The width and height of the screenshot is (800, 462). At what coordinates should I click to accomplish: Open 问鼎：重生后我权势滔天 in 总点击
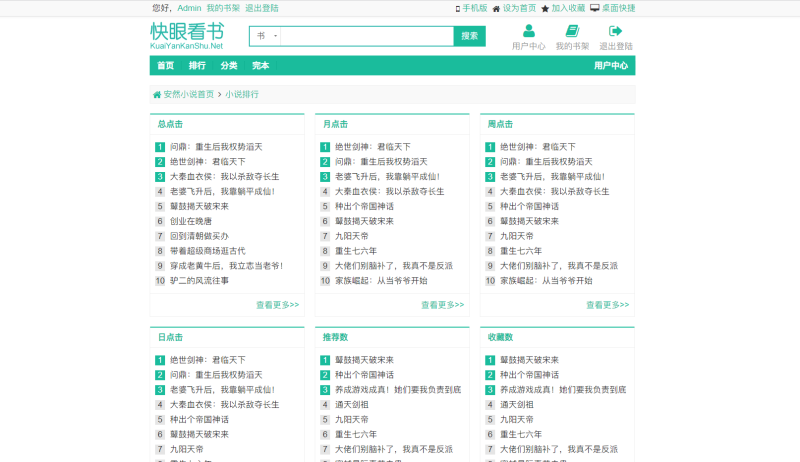[216, 147]
